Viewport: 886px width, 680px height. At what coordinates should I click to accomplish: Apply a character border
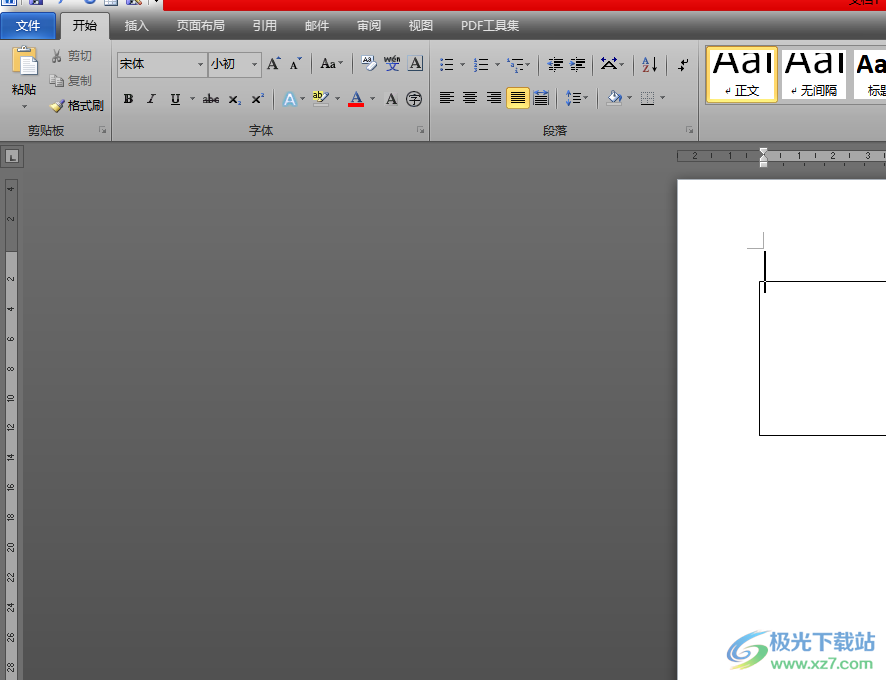[415, 64]
